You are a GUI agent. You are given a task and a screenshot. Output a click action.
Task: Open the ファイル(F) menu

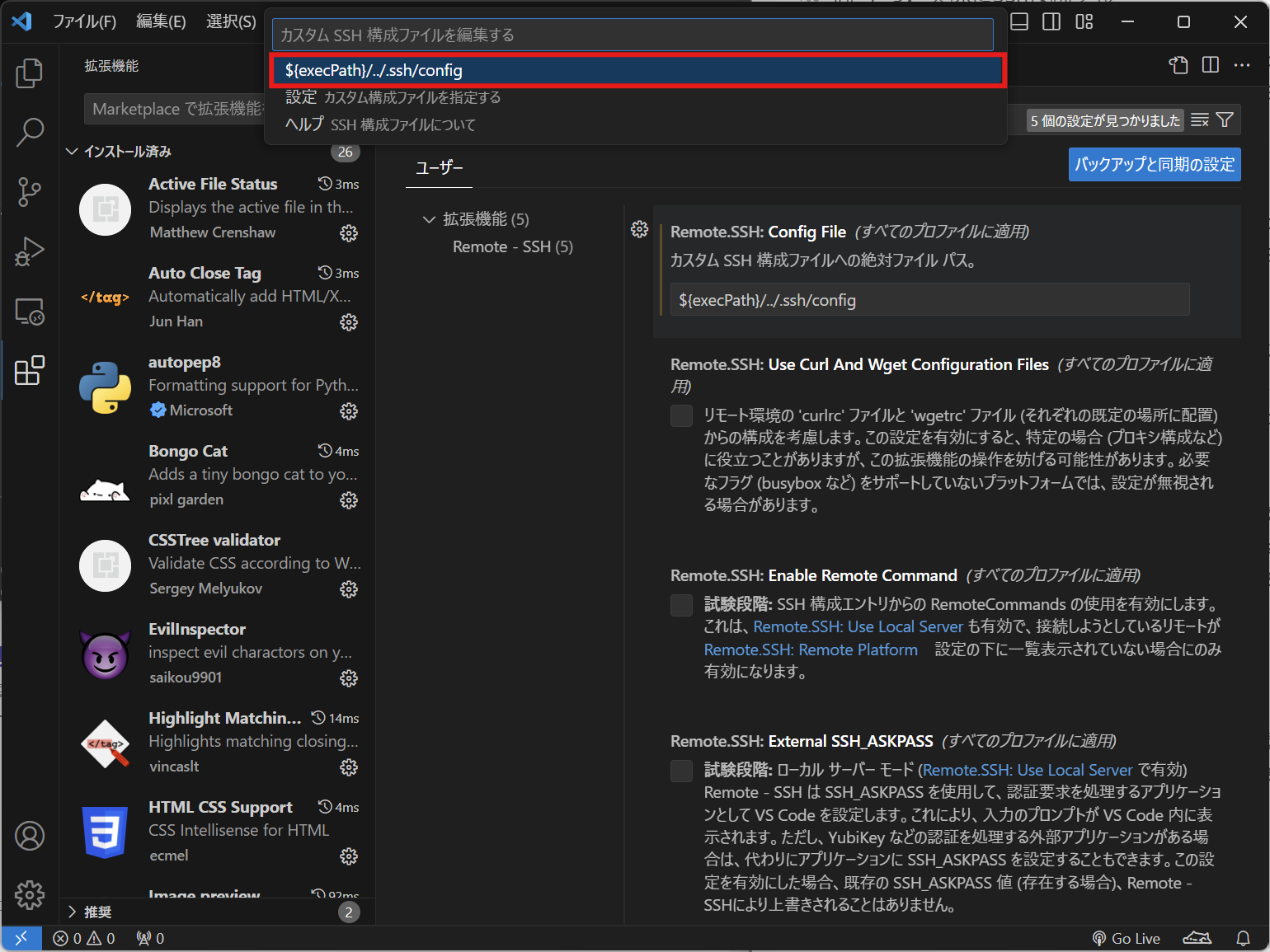pos(84,21)
